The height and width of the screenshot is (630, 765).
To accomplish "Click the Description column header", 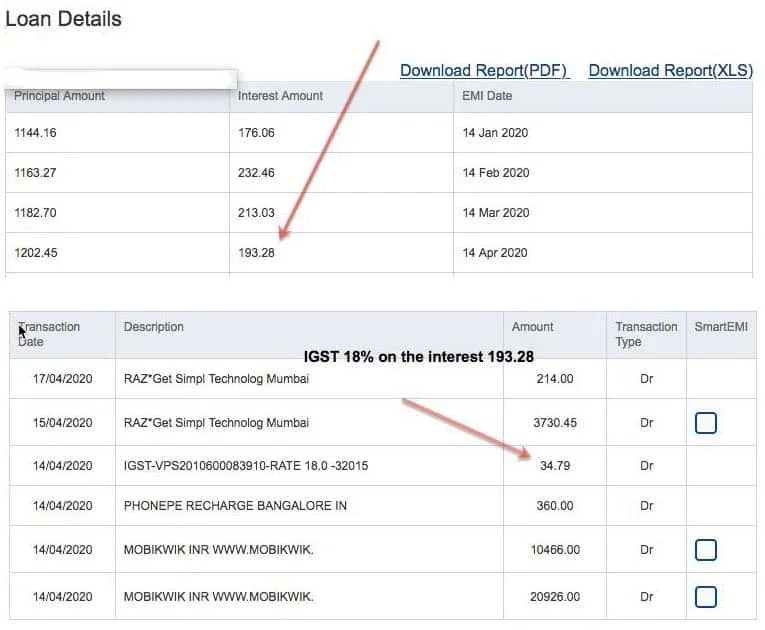I will click(154, 327).
